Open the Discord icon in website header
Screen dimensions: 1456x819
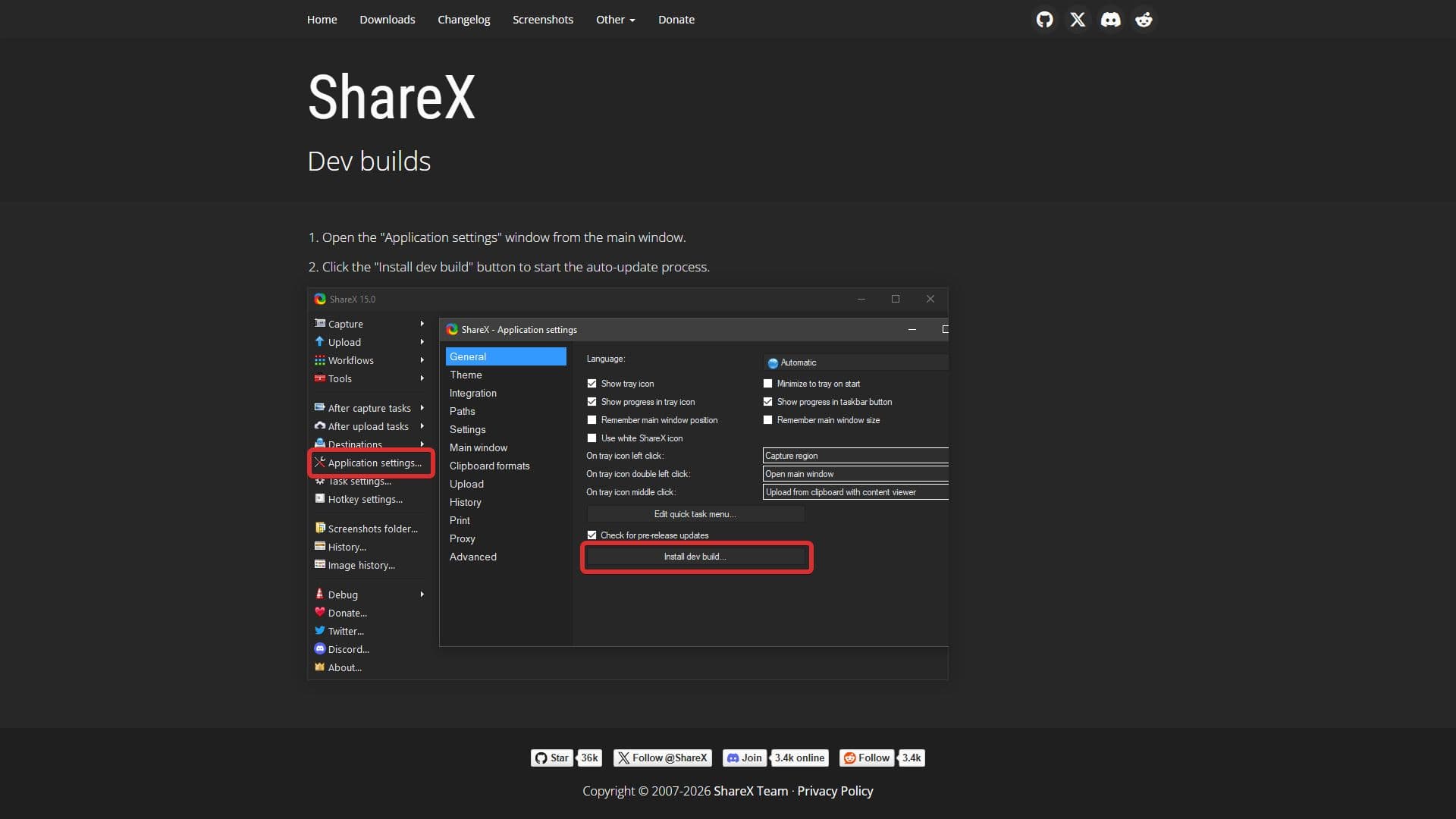[x=1110, y=20]
